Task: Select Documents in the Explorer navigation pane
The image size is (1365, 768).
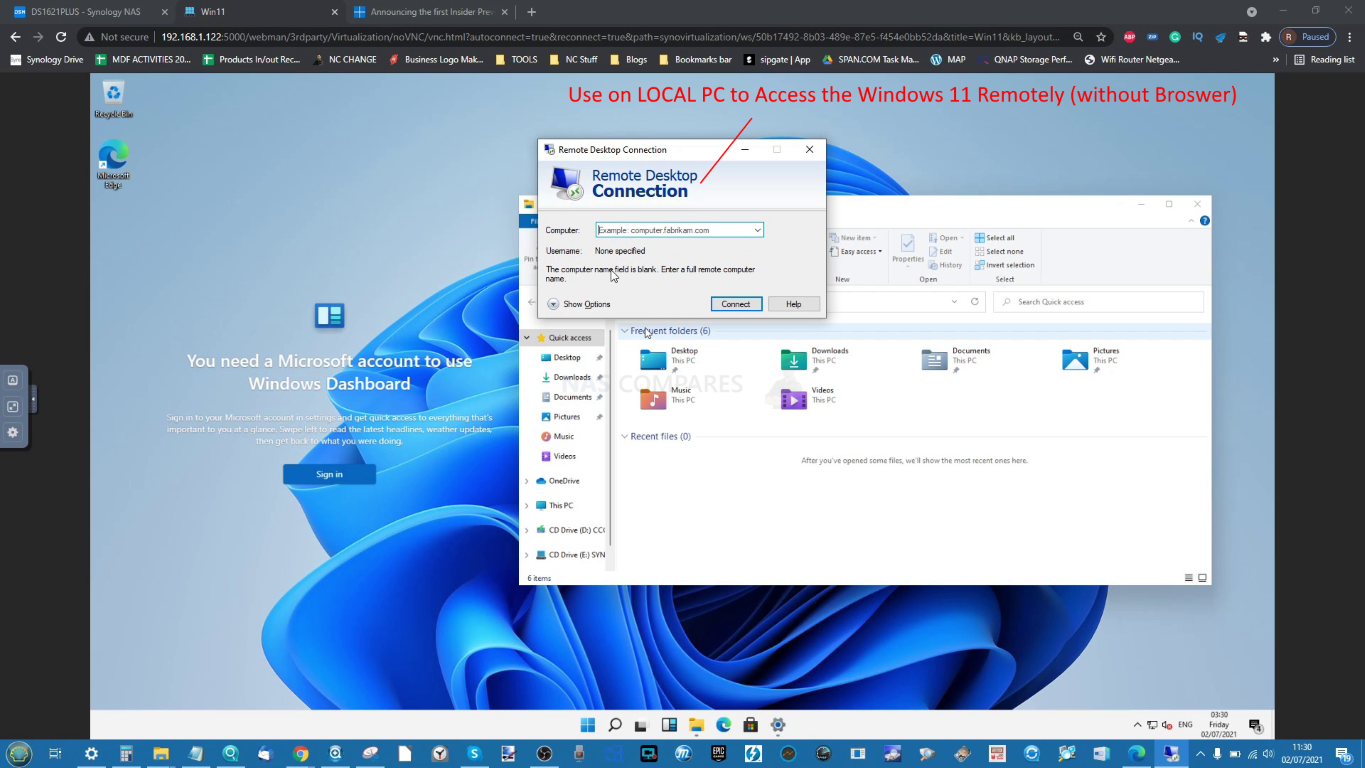Action: (x=567, y=397)
